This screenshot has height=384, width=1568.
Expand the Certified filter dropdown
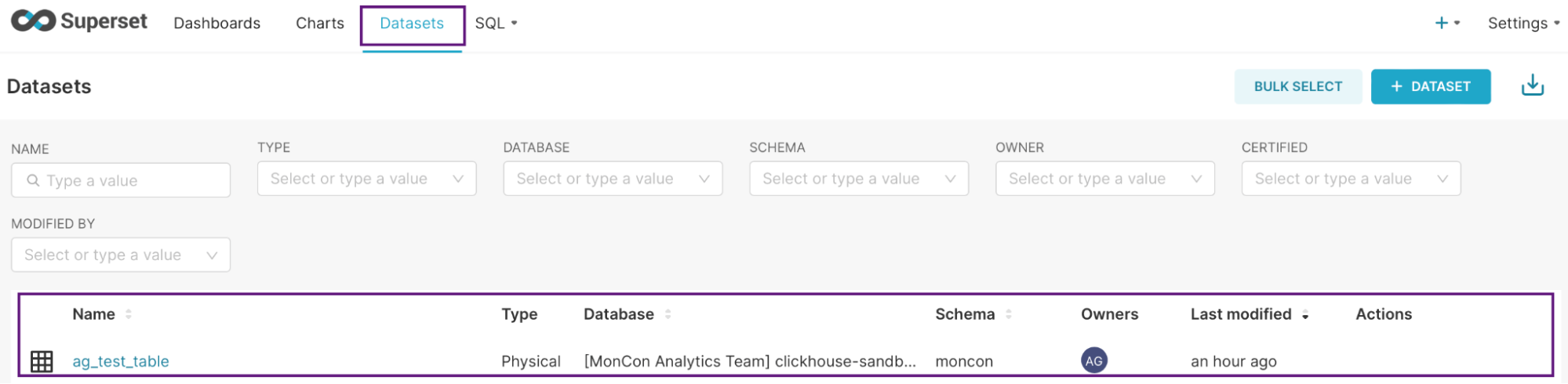(1351, 179)
